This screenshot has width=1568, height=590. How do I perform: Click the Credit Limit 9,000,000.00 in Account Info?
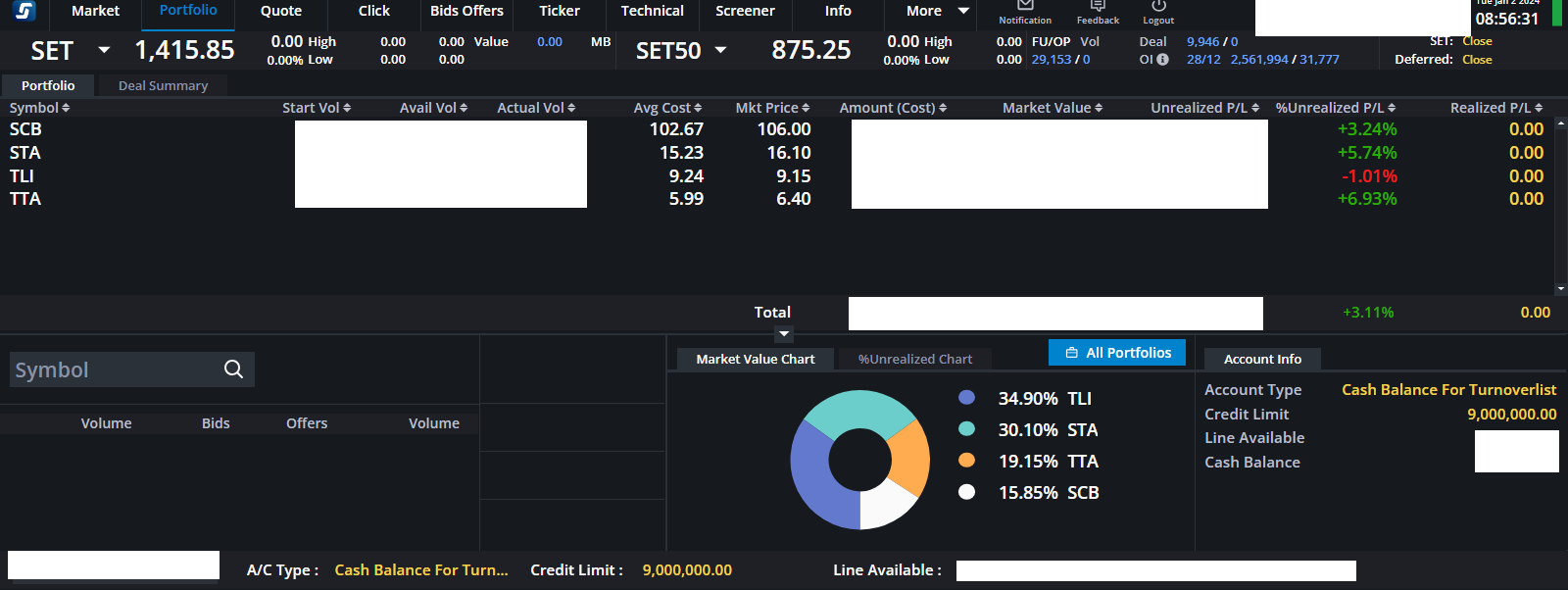pos(1511,415)
